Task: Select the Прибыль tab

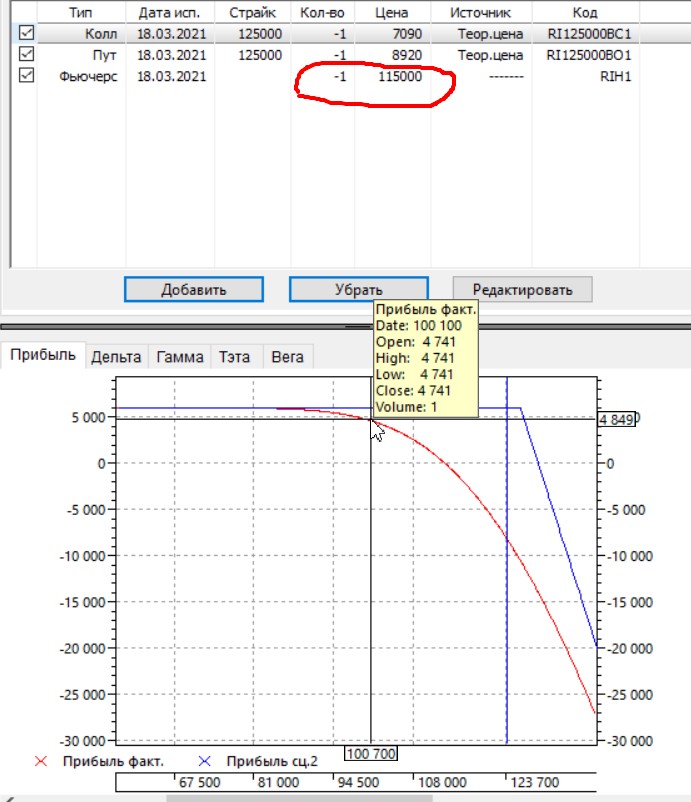Action: [42, 355]
